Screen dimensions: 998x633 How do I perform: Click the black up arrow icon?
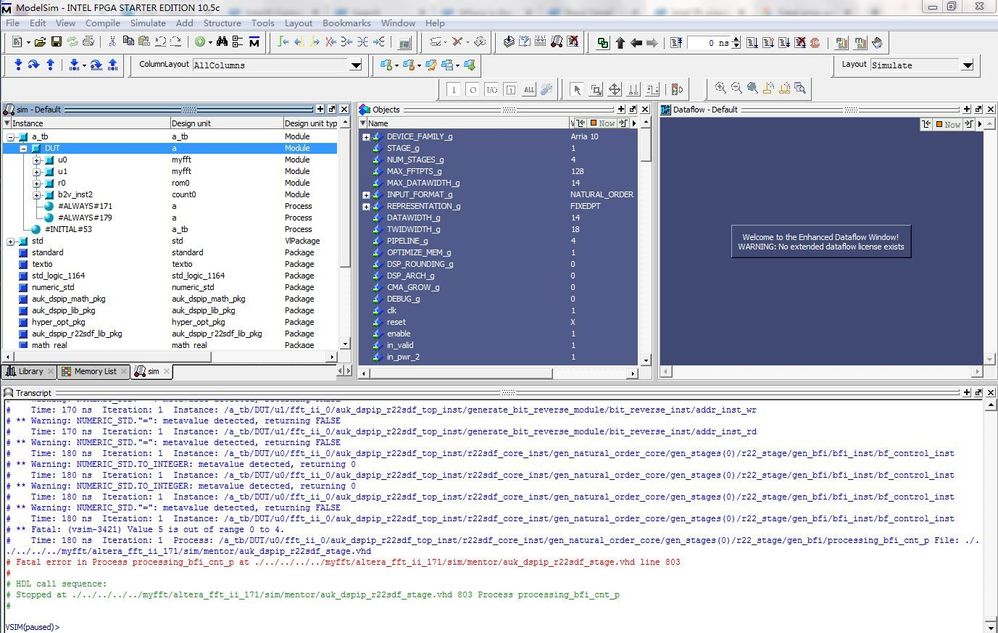pos(620,43)
